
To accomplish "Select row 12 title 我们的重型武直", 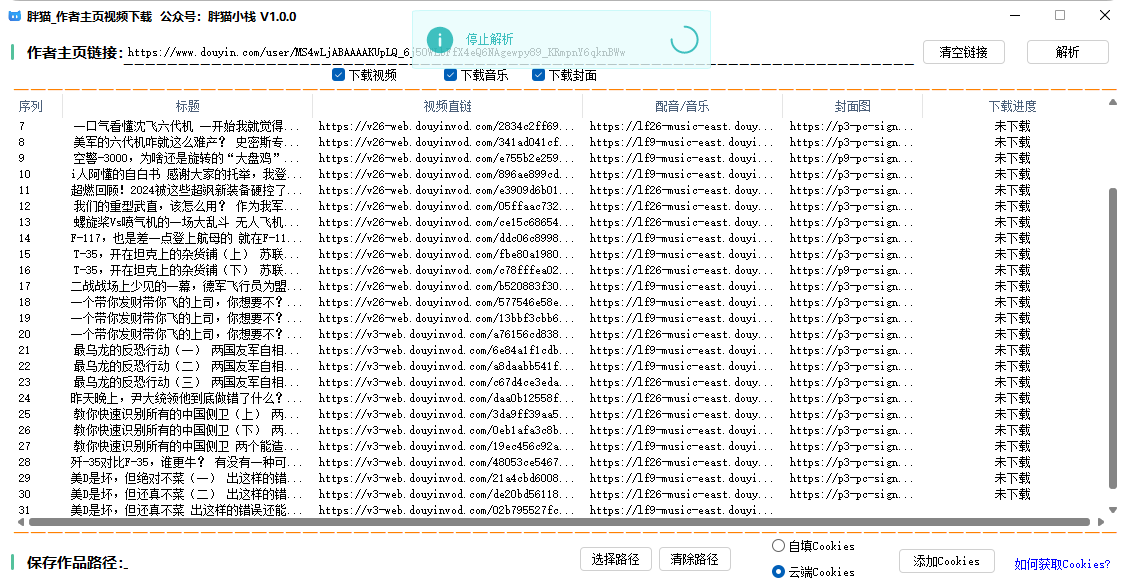I will pos(186,206).
